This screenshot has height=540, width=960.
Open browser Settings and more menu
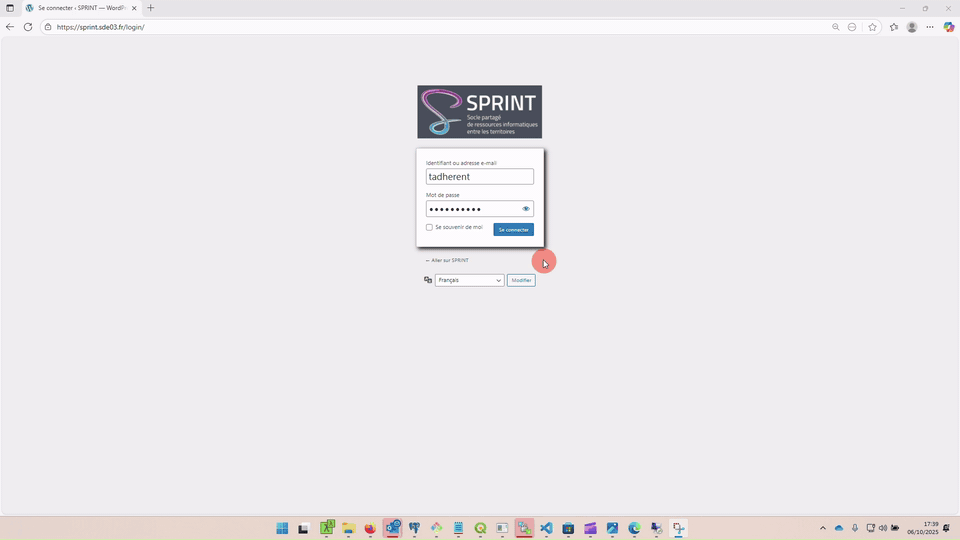pyautogui.click(x=930, y=27)
